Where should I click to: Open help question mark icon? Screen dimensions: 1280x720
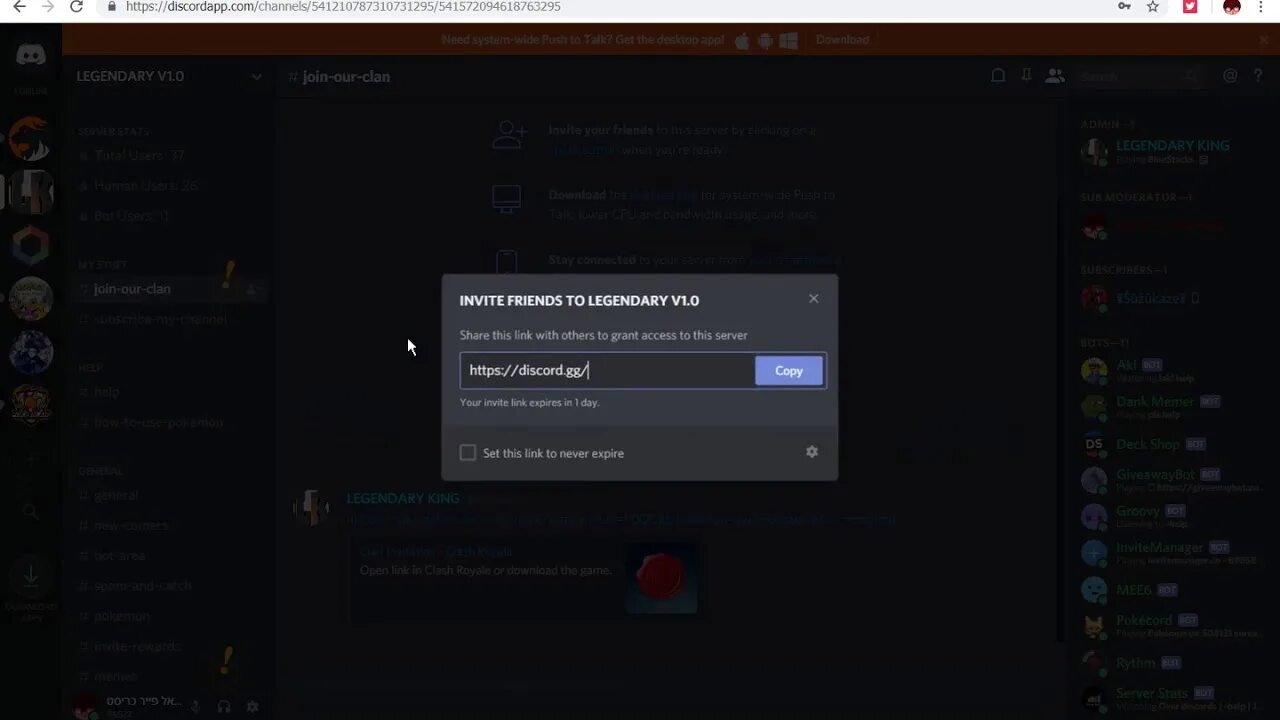[1258, 76]
